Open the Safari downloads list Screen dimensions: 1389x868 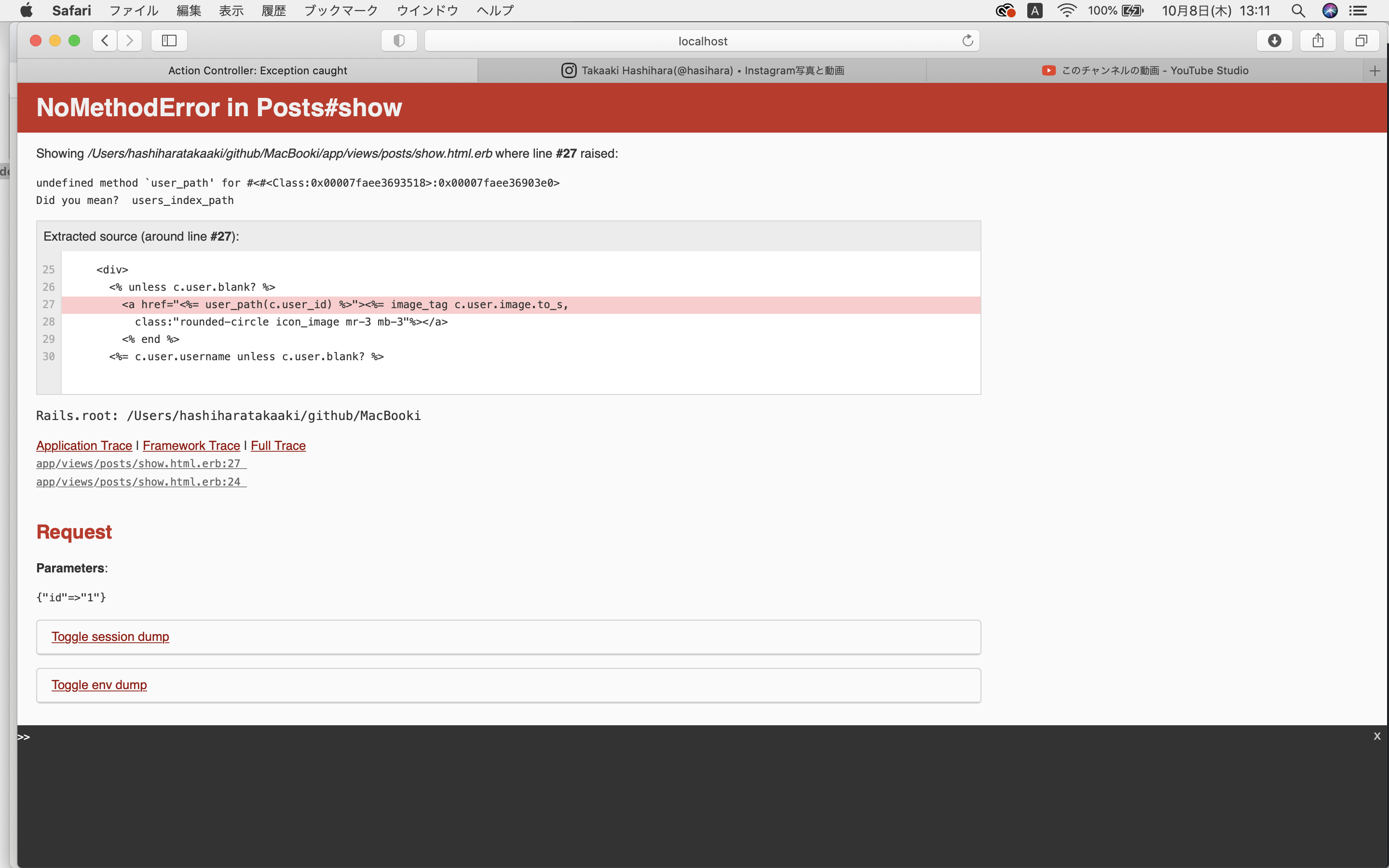tap(1274, 40)
